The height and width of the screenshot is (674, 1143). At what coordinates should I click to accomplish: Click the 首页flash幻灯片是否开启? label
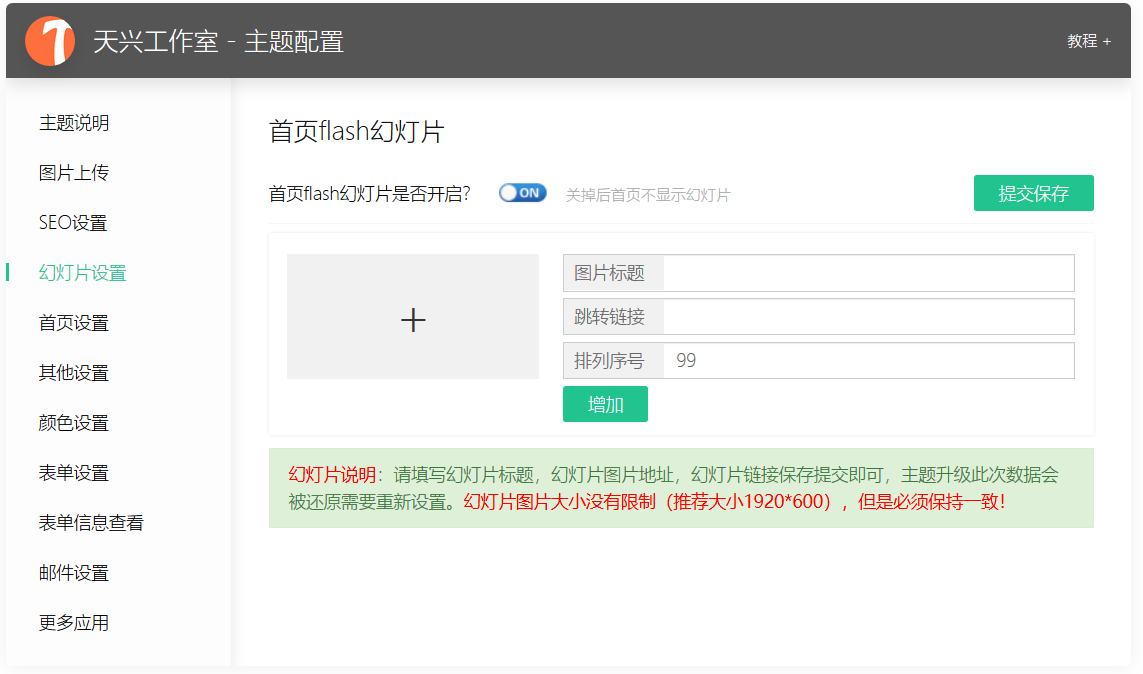click(x=370, y=194)
